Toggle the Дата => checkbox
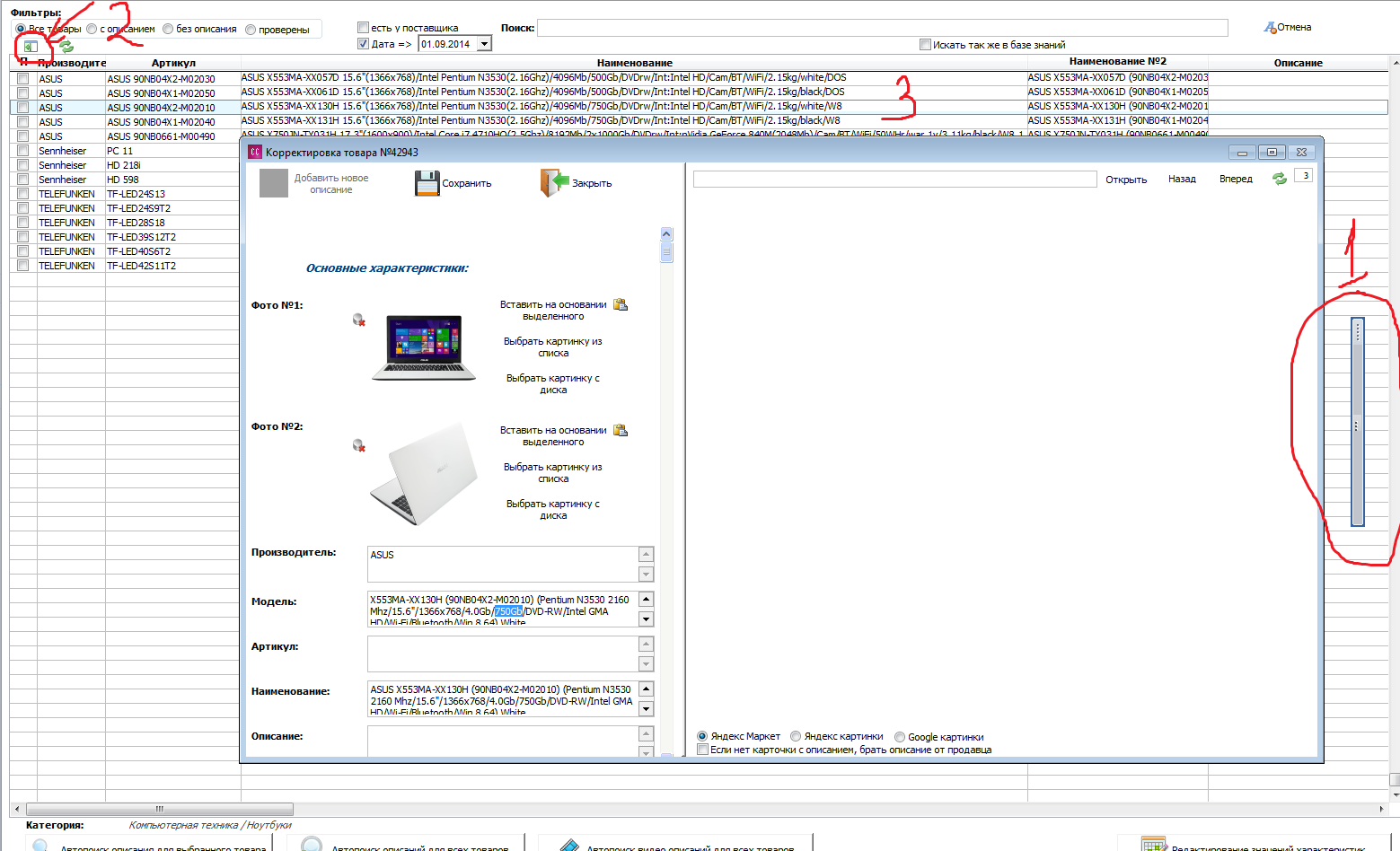 [363, 43]
